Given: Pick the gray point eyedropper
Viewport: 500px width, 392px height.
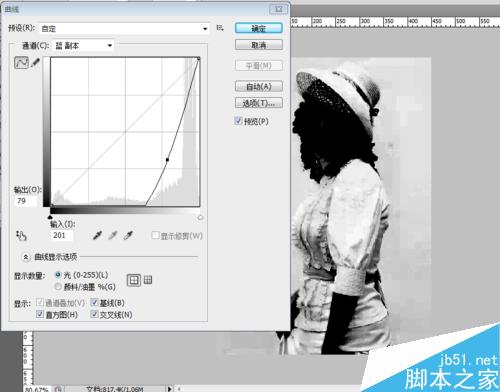Looking at the screenshot, I should coord(113,236).
